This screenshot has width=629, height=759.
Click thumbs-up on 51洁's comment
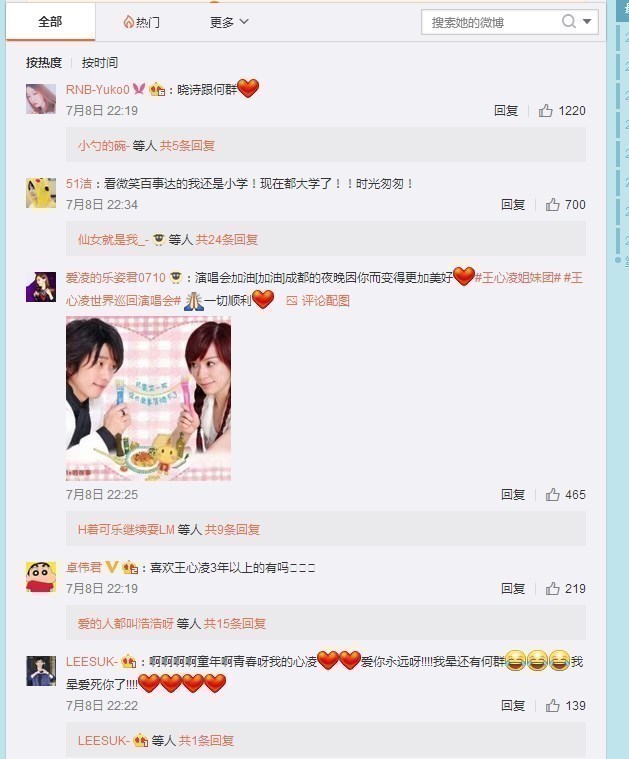(552, 205)
